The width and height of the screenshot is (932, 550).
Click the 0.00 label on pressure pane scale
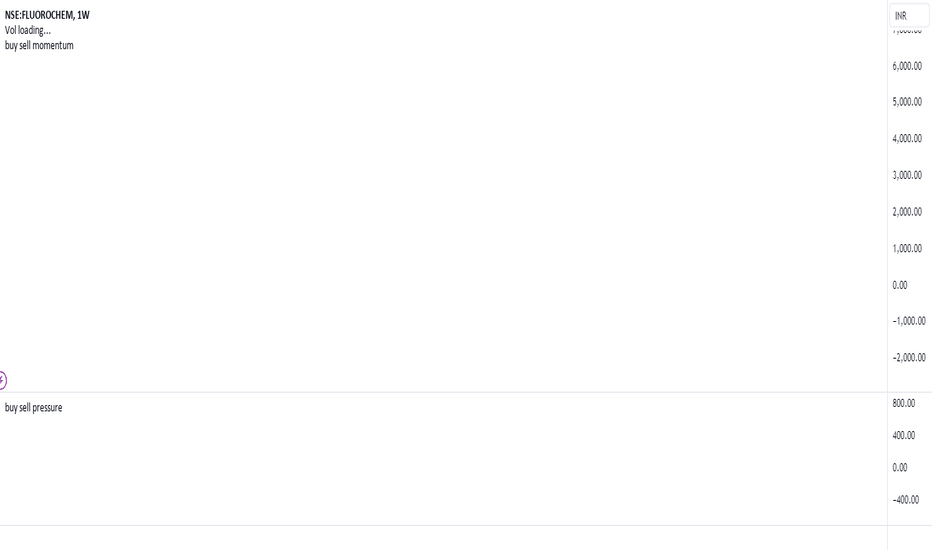click(x=900, y=467)
